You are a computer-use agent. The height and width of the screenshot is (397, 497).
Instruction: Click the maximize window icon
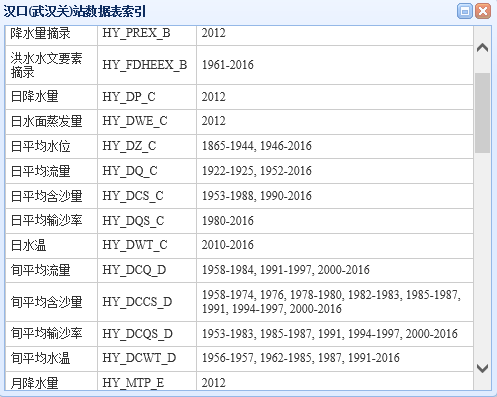(x=464, y=11)
